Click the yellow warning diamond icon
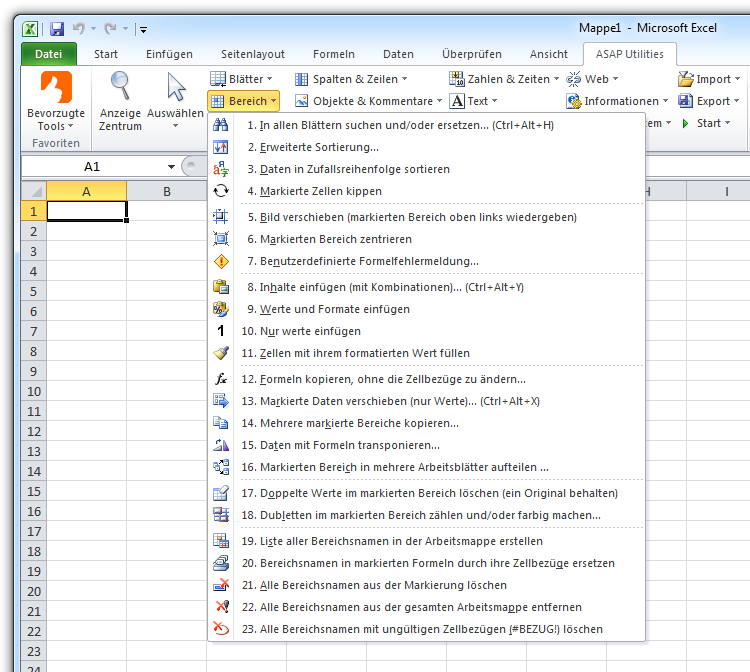Screen dimensions: 750x672 221,261
